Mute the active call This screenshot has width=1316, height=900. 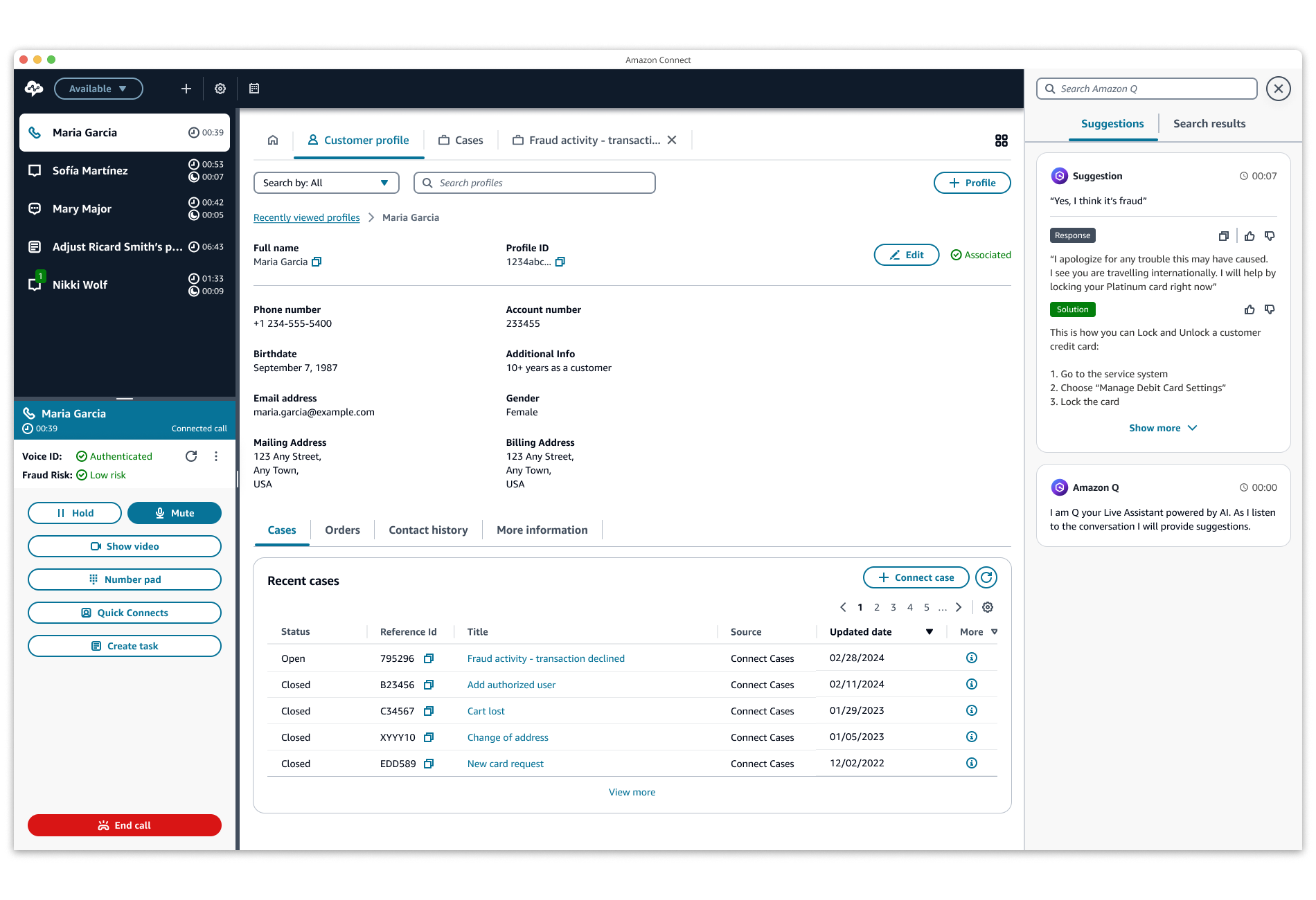(174, 512)
